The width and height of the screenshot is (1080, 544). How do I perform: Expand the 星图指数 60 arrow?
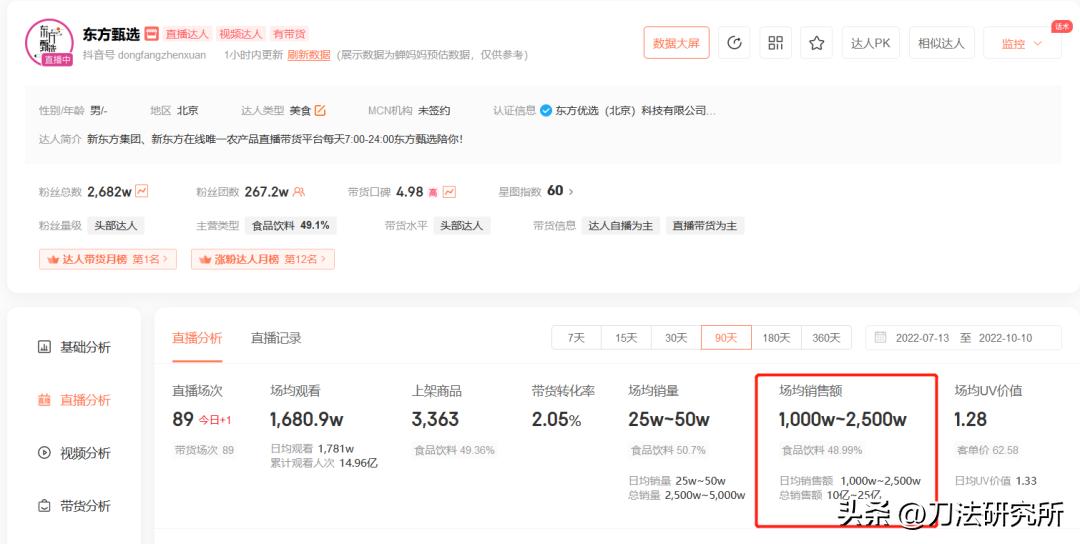coord(571,191)
